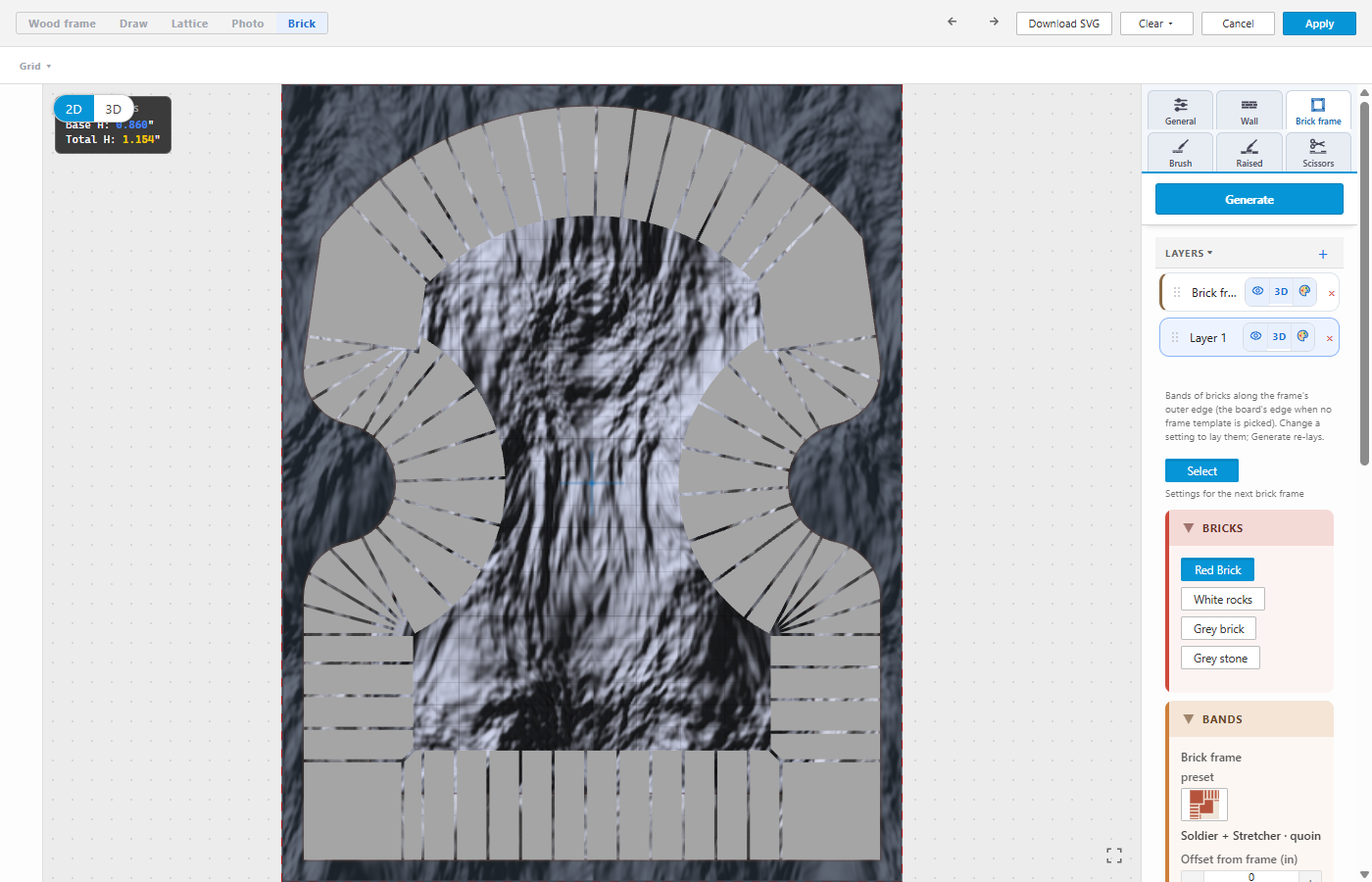Toggle 3D for the Brick frame layer

click(x=1281, y=291)
